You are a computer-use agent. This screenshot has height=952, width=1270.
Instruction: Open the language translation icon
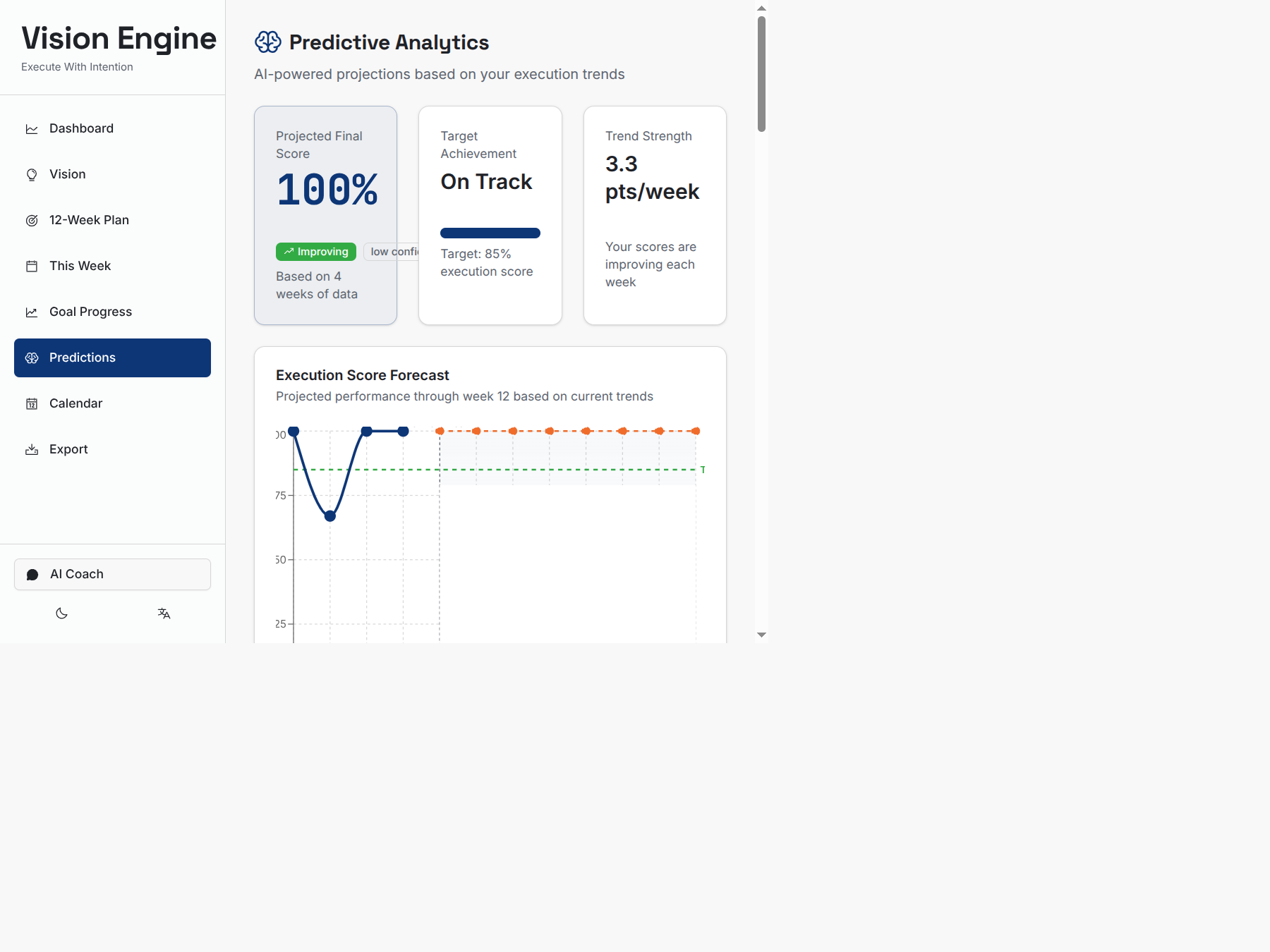[164, 614]
